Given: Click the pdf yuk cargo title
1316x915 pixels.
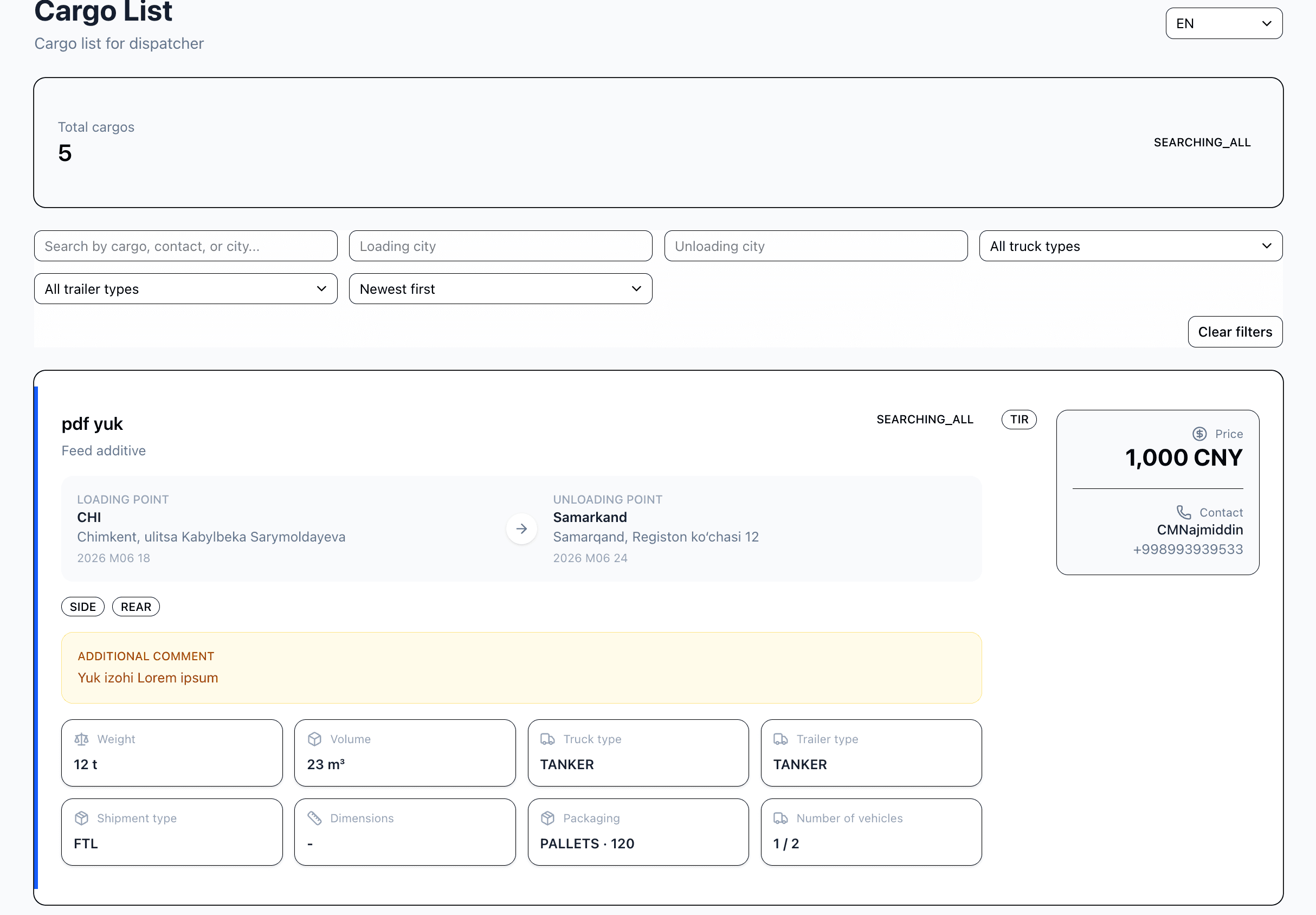Looking at the screenshot, I should pyautogui.click(x=92, y=424).
